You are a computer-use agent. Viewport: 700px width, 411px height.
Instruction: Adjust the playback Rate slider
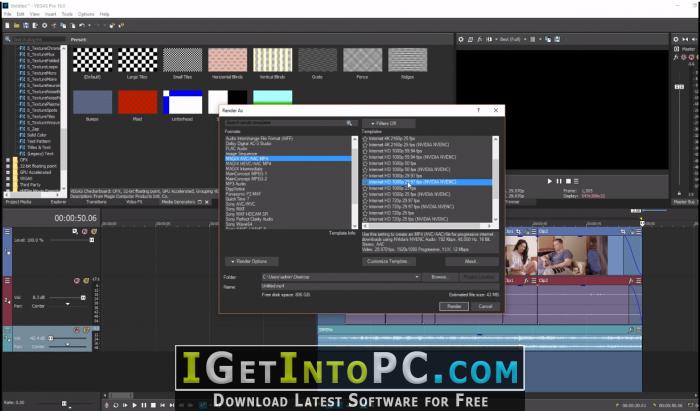64,403
